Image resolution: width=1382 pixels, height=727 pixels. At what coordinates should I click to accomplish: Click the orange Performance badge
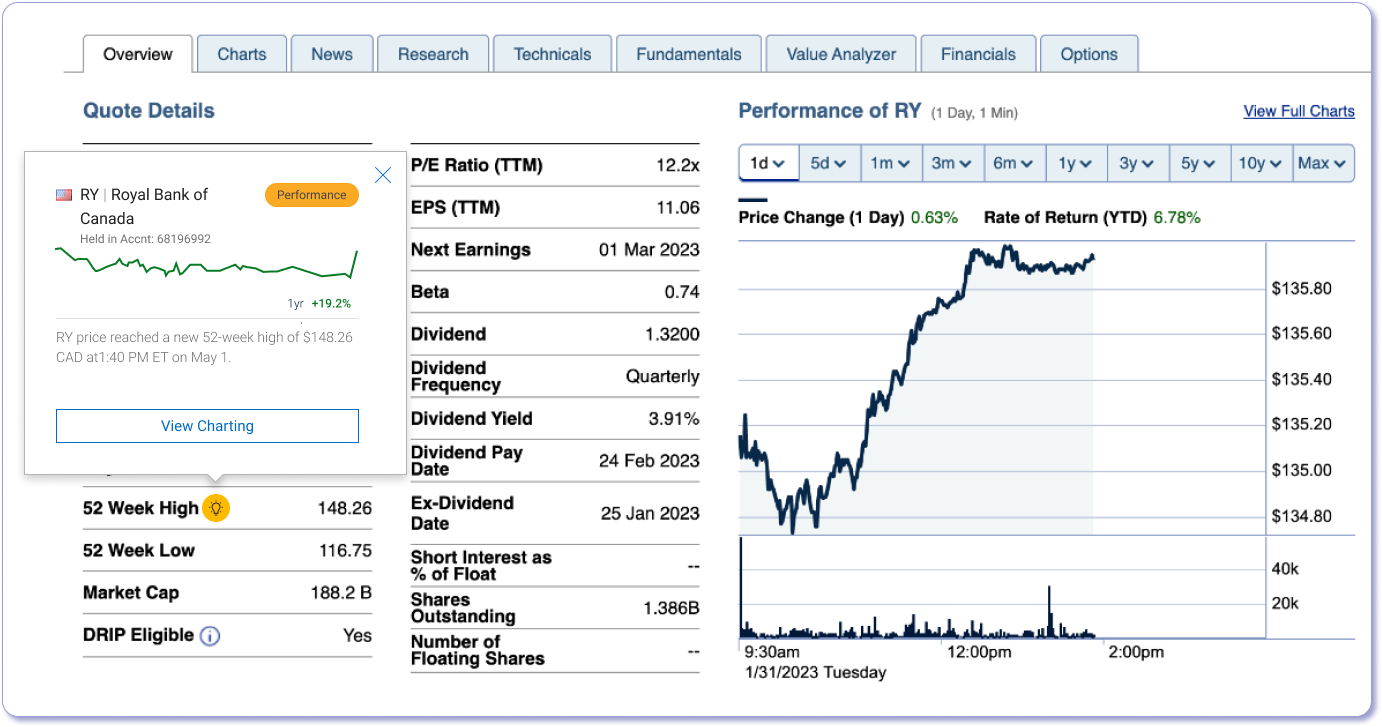(312, 195)
